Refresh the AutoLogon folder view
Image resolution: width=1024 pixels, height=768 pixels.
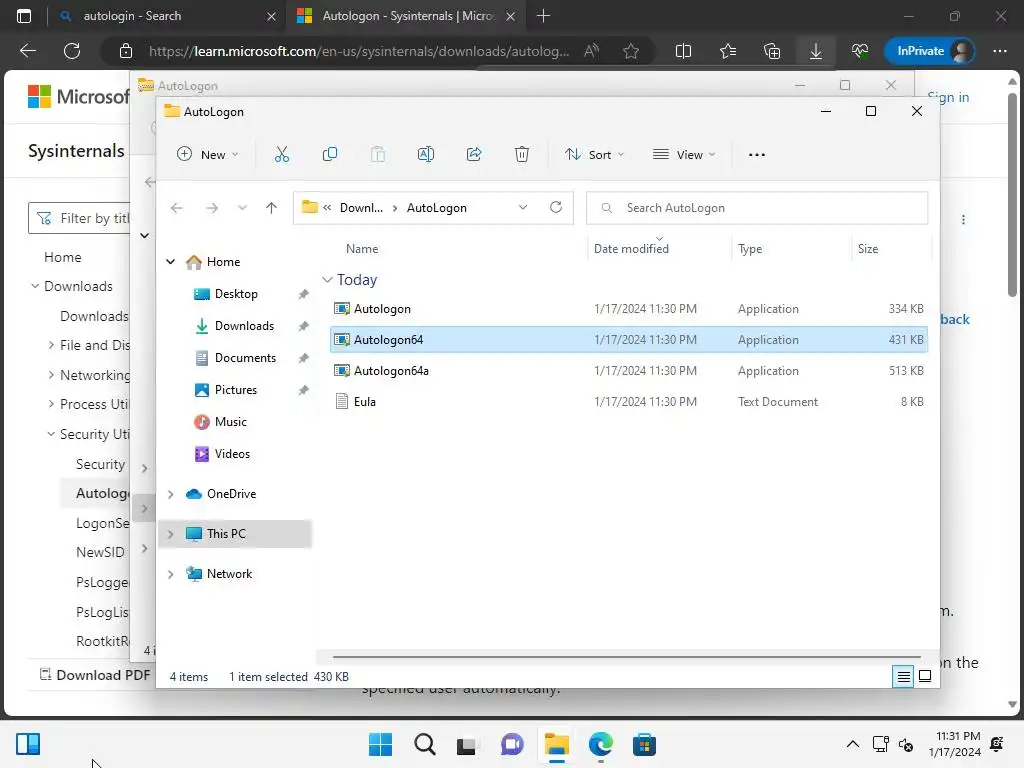(x=556, y=207)
